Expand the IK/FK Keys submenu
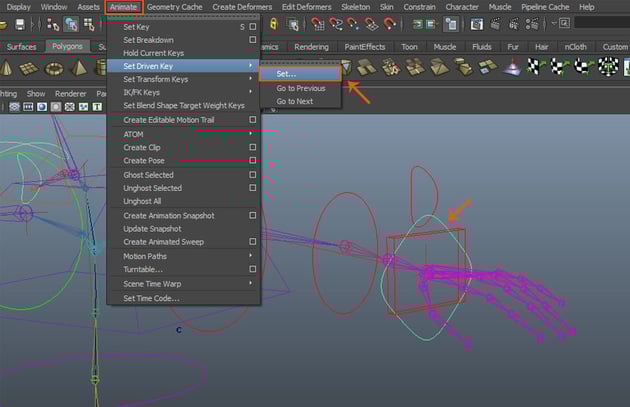This screenshot has width=630, height=407. (x=184, y=92)
